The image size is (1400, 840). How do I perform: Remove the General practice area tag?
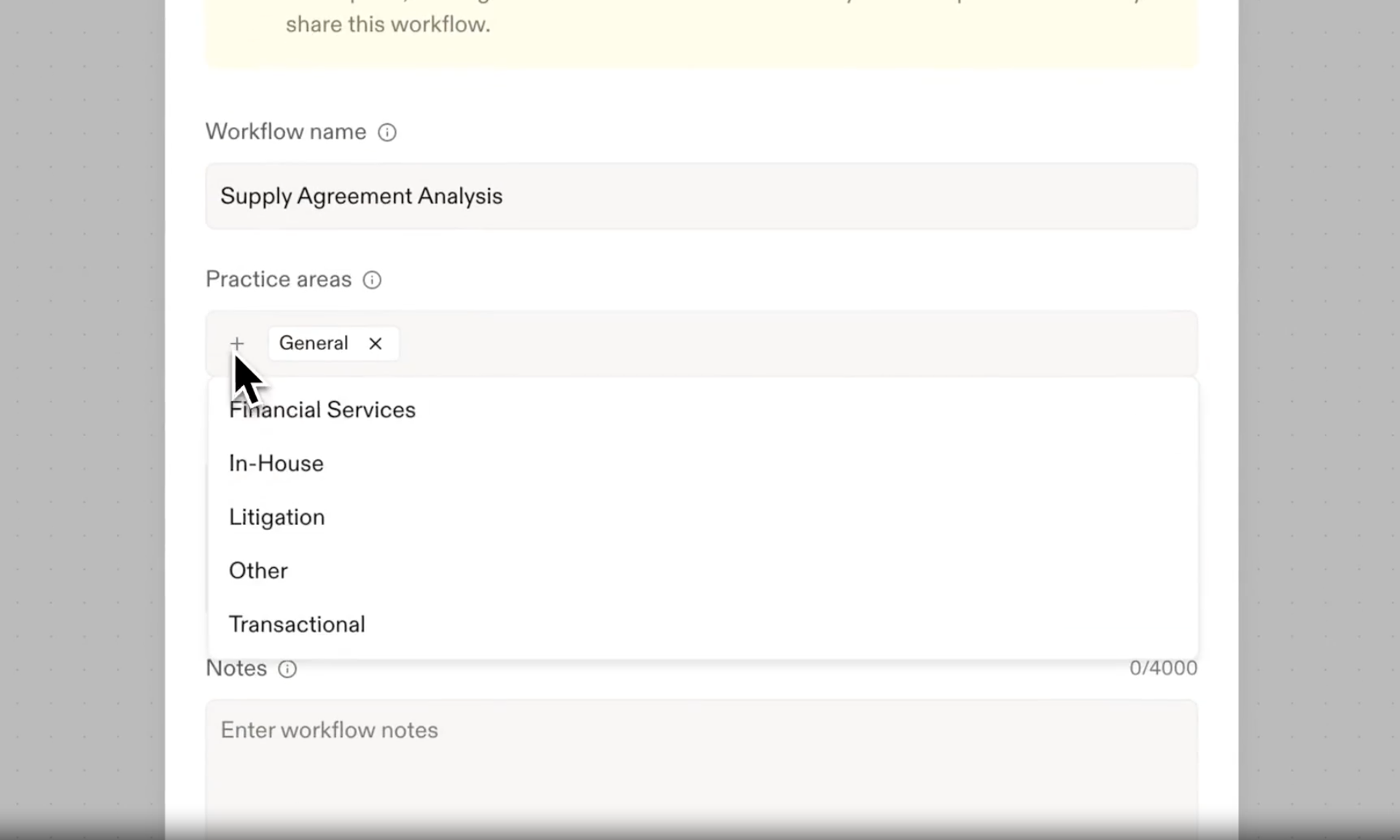tap(376, 343)
